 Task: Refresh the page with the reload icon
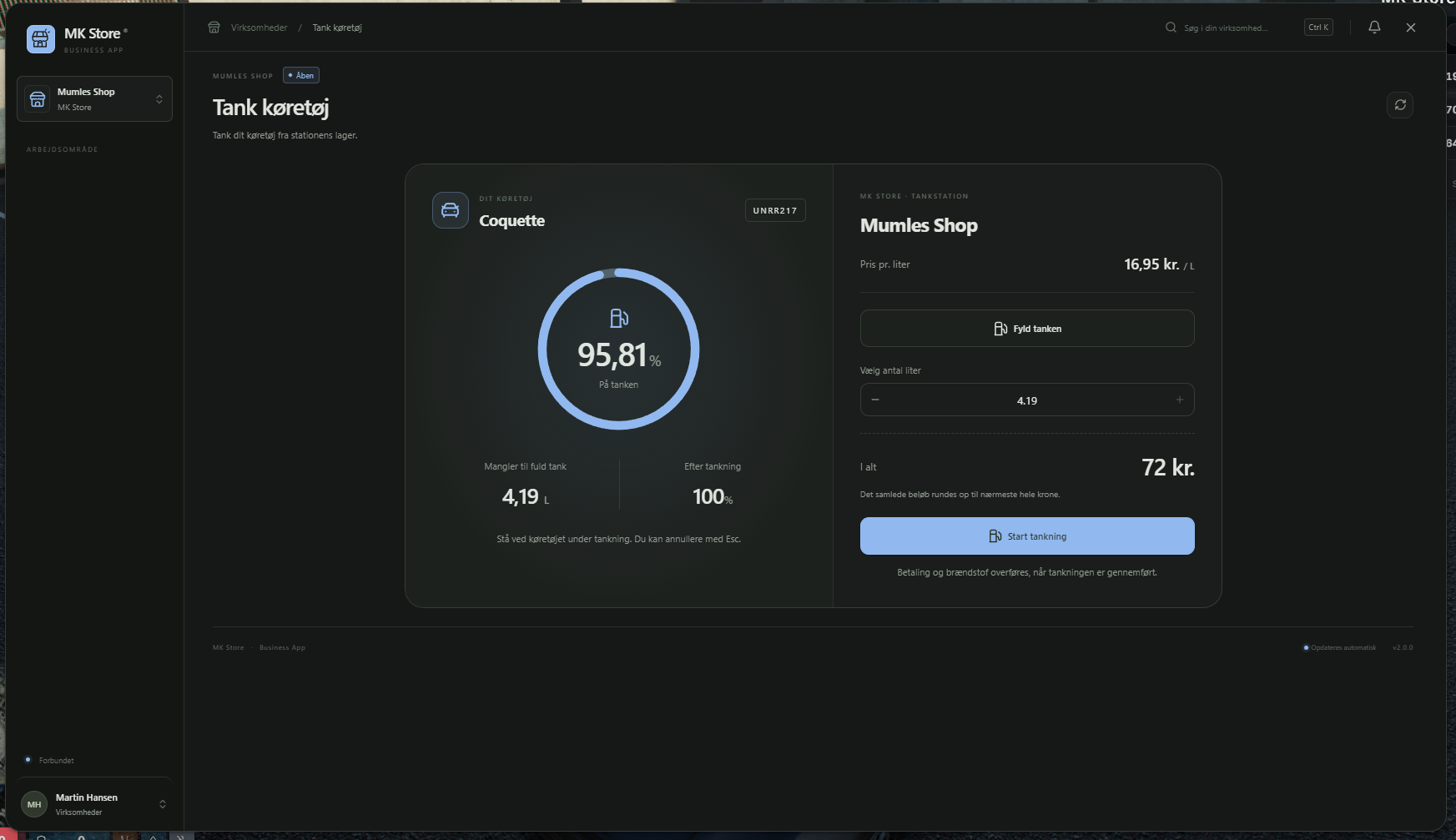1400,105
